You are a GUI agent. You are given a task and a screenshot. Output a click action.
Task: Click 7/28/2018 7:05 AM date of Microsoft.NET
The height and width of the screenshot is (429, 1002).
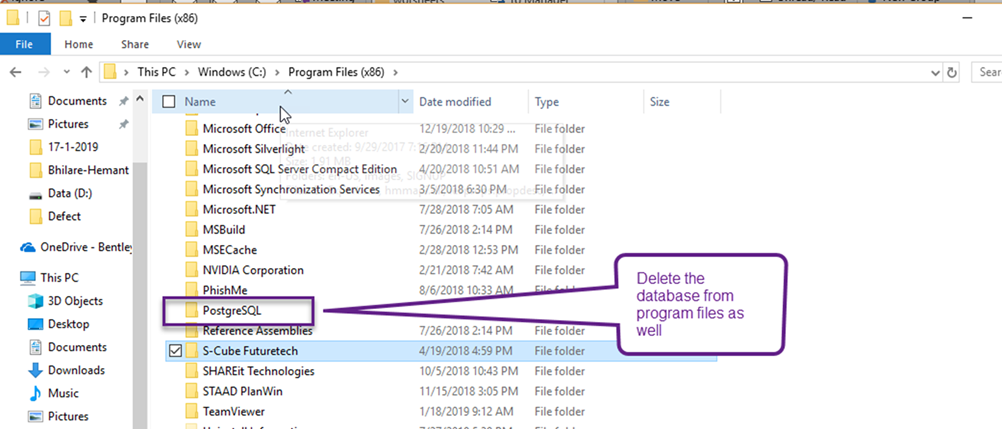(466, 210)
